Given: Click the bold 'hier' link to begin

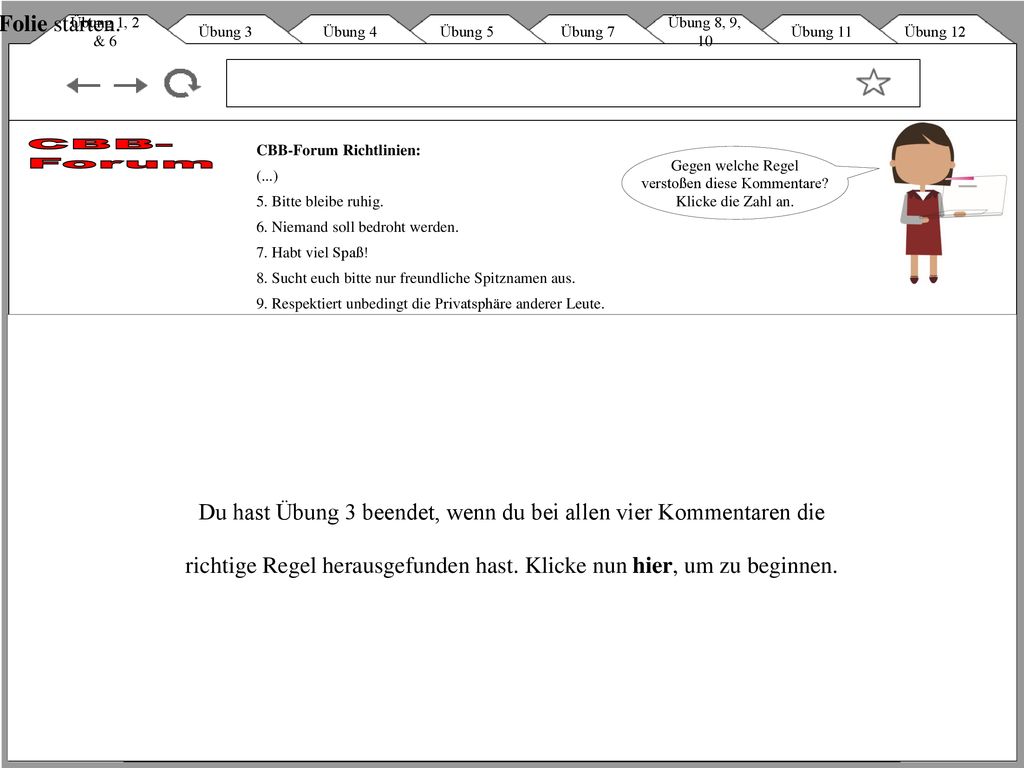Looking at the screenshot, I should [652, 566].
